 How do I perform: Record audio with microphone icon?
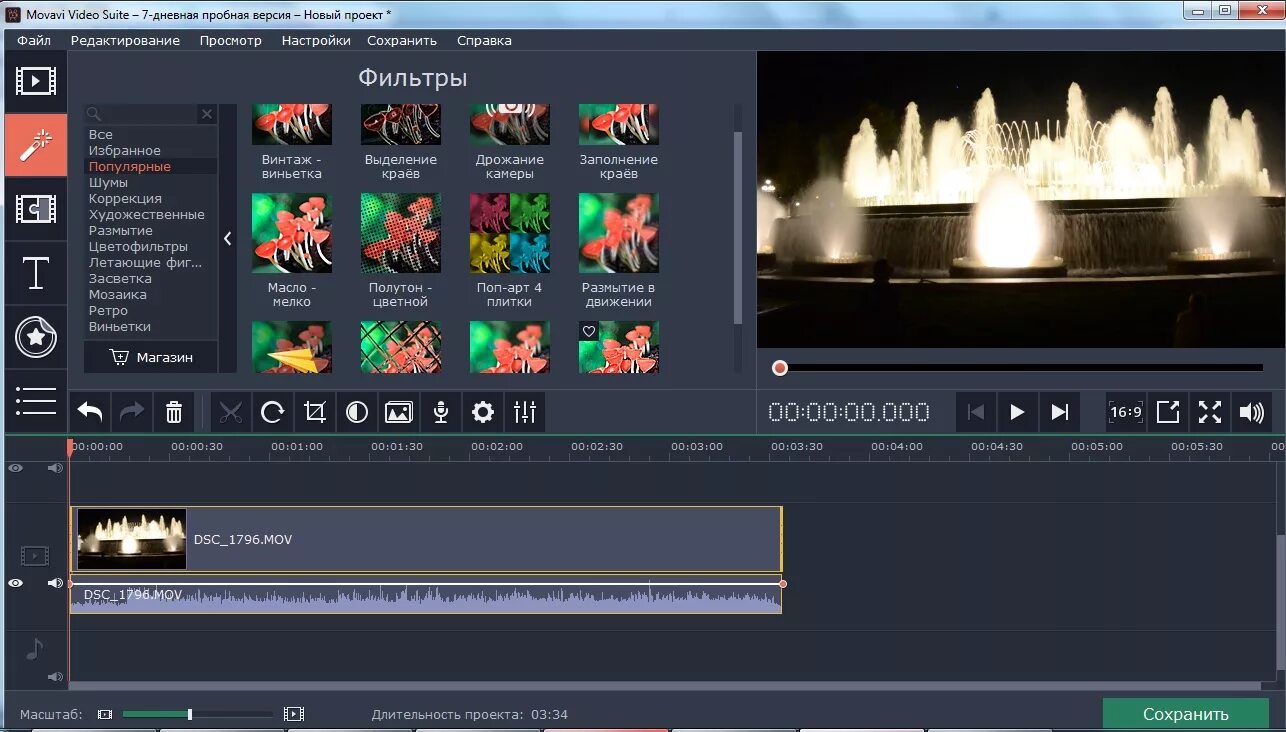pos(441,412)
